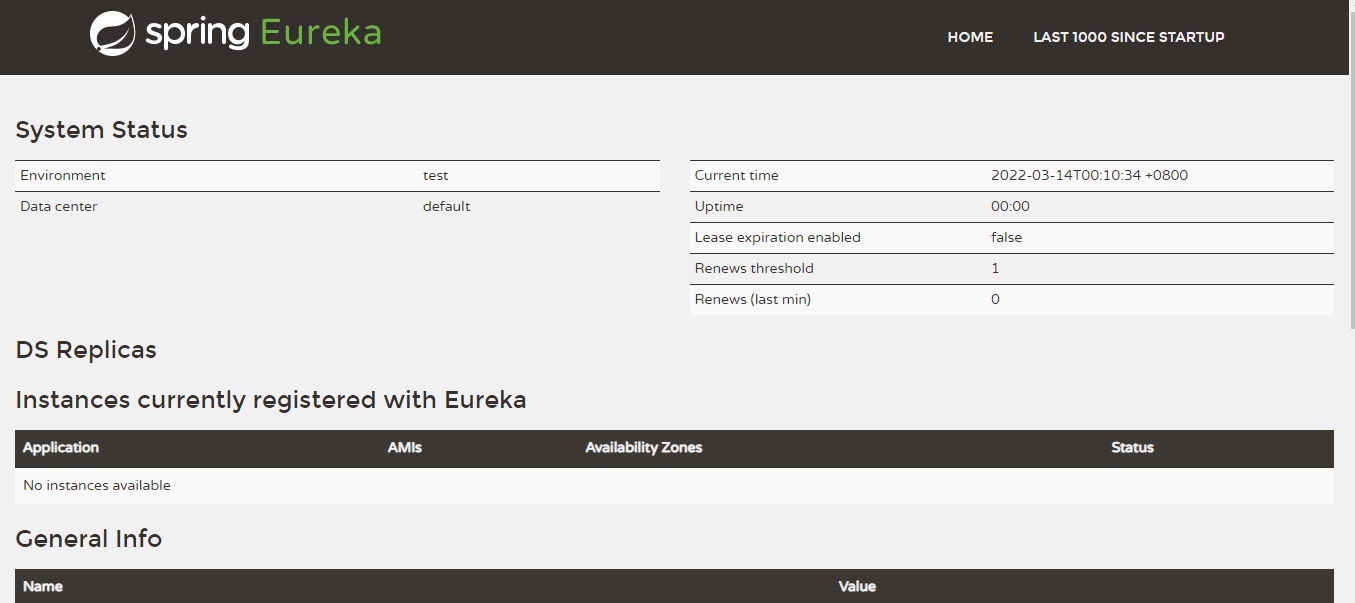Click the System Status heading
This screenshot has height=603, width=1355.
click(x=101, y=130)
